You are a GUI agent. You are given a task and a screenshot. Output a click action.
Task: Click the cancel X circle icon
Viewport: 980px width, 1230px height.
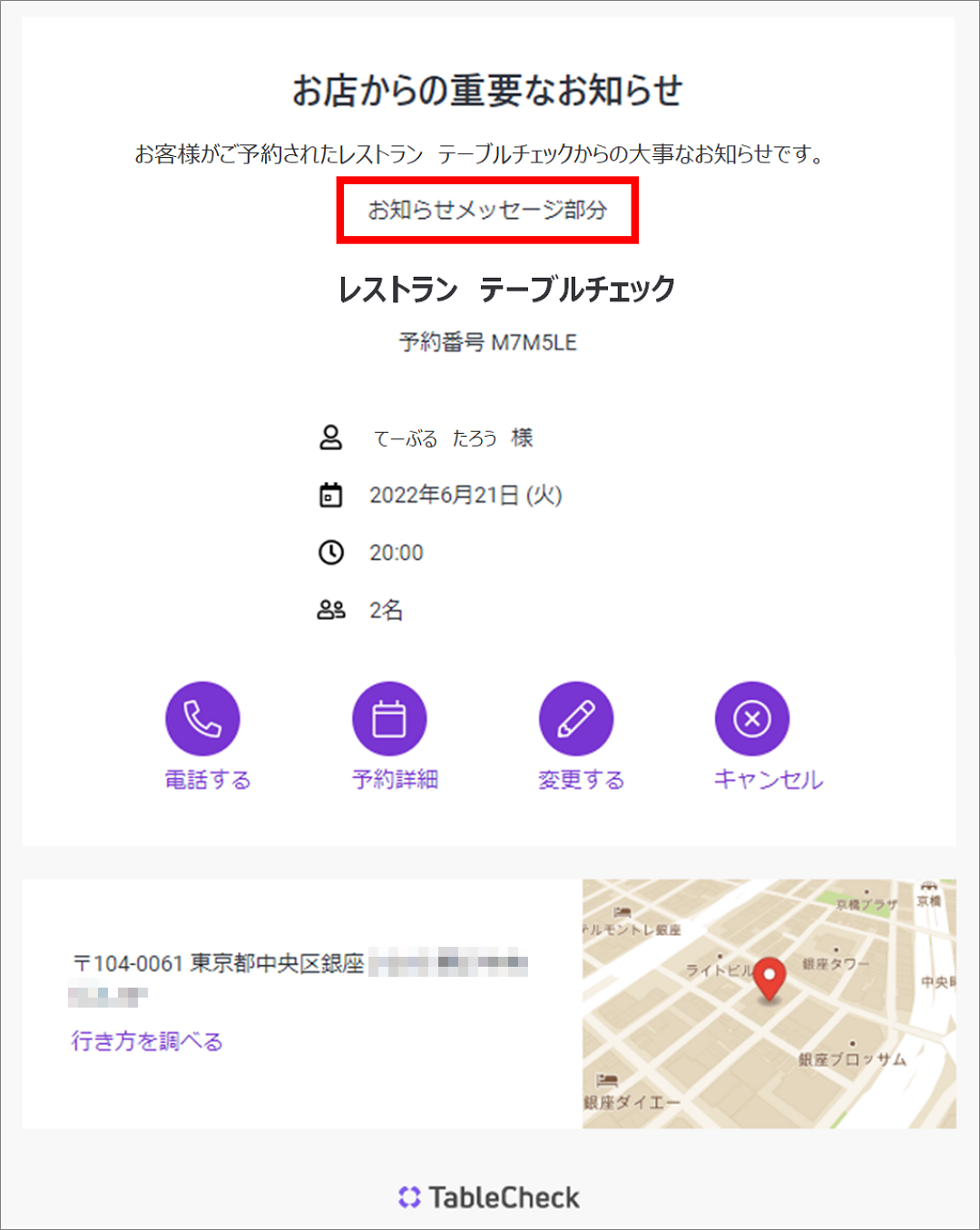(752, 718)
